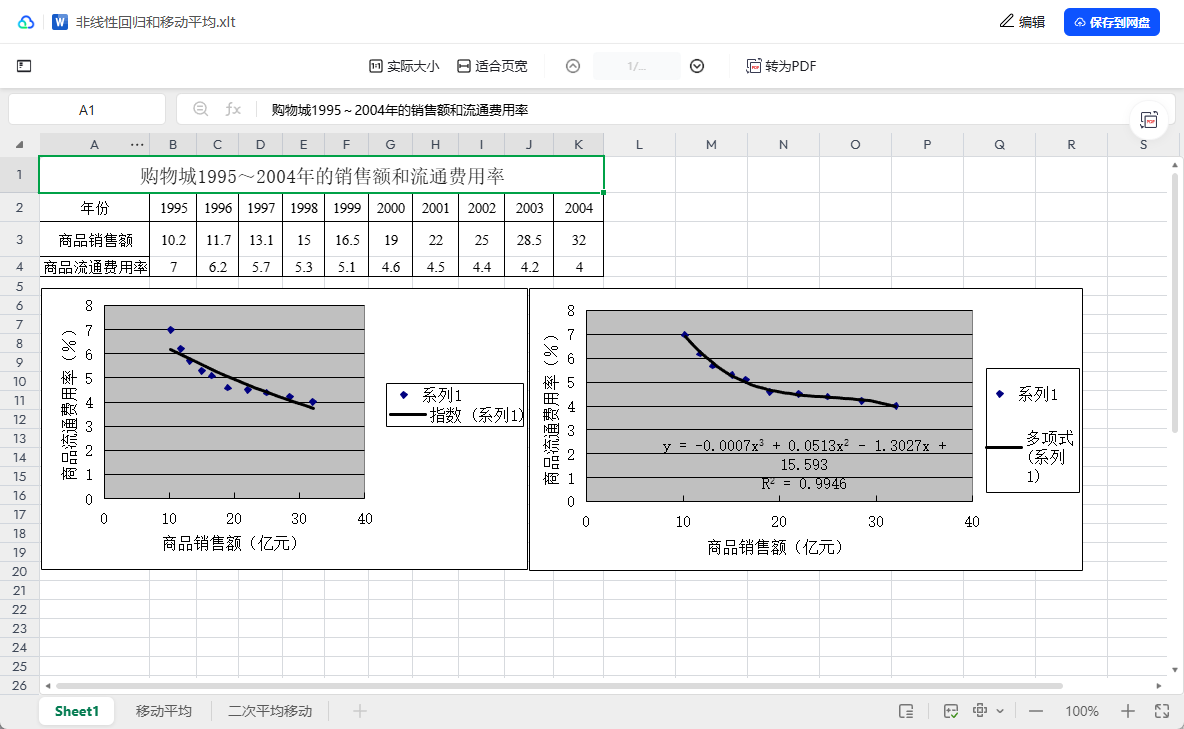Viewport: 1184px width, 729px height.
Task: Click the plus to zoom in
Action: pyautogui.click(x=1128, y=710)
